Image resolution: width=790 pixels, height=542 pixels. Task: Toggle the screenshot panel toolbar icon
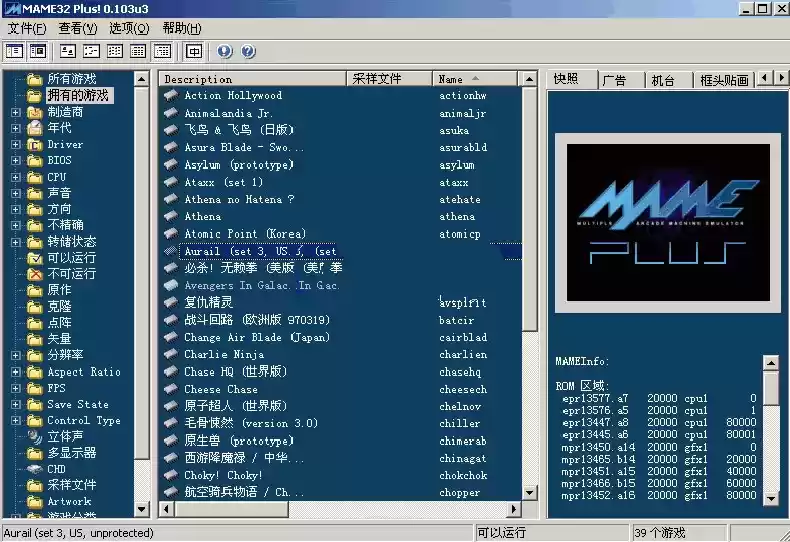[x=38, y=51]
